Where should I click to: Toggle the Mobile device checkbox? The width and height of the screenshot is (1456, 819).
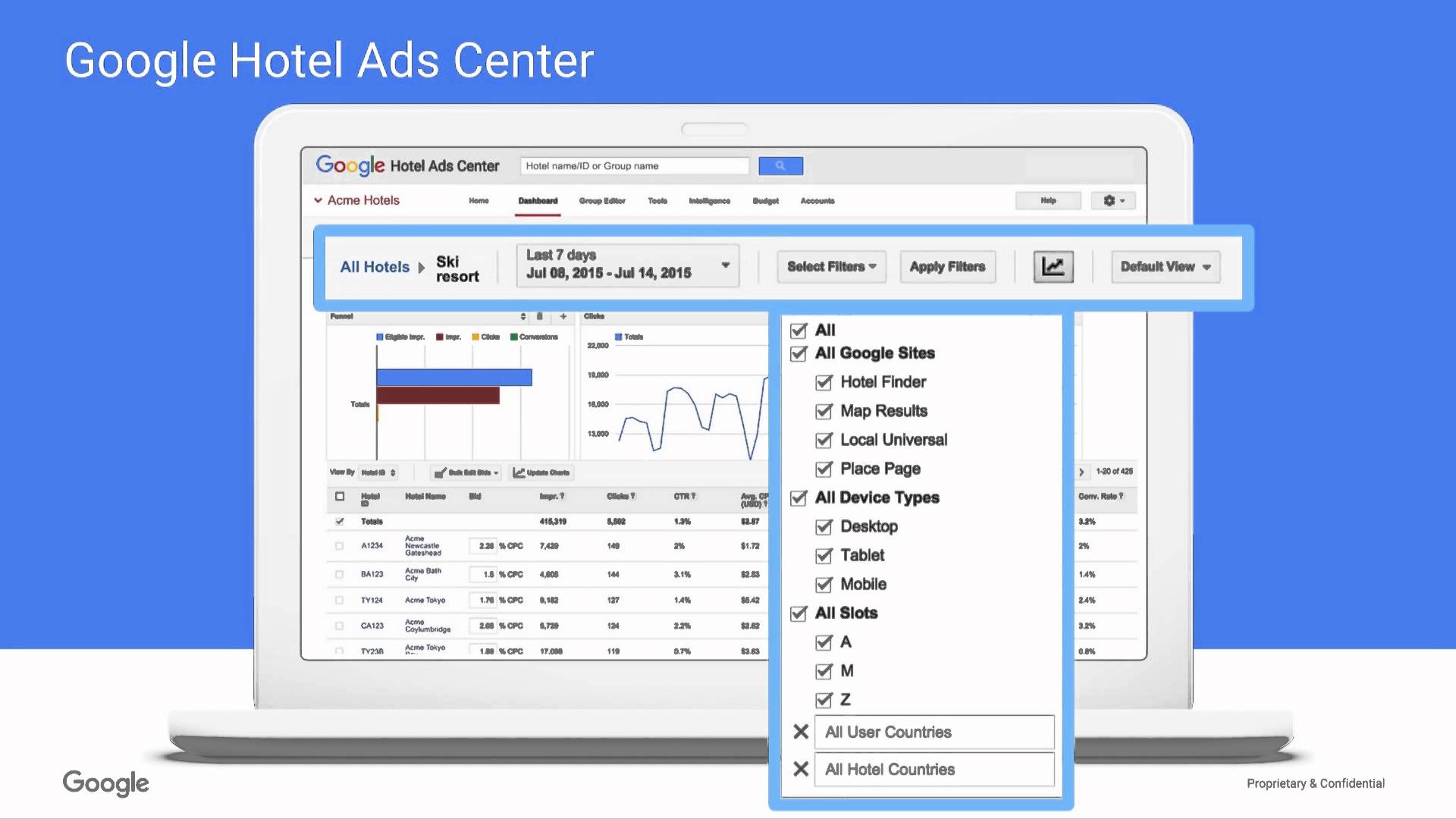(824, 585)
